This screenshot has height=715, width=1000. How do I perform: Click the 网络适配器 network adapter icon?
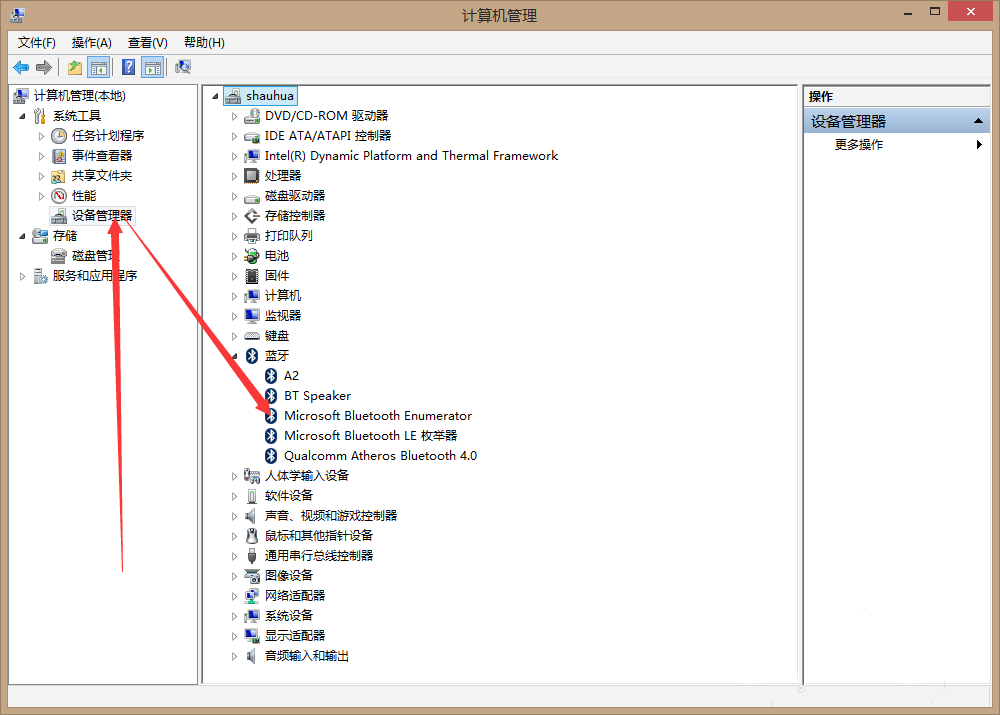252,596
